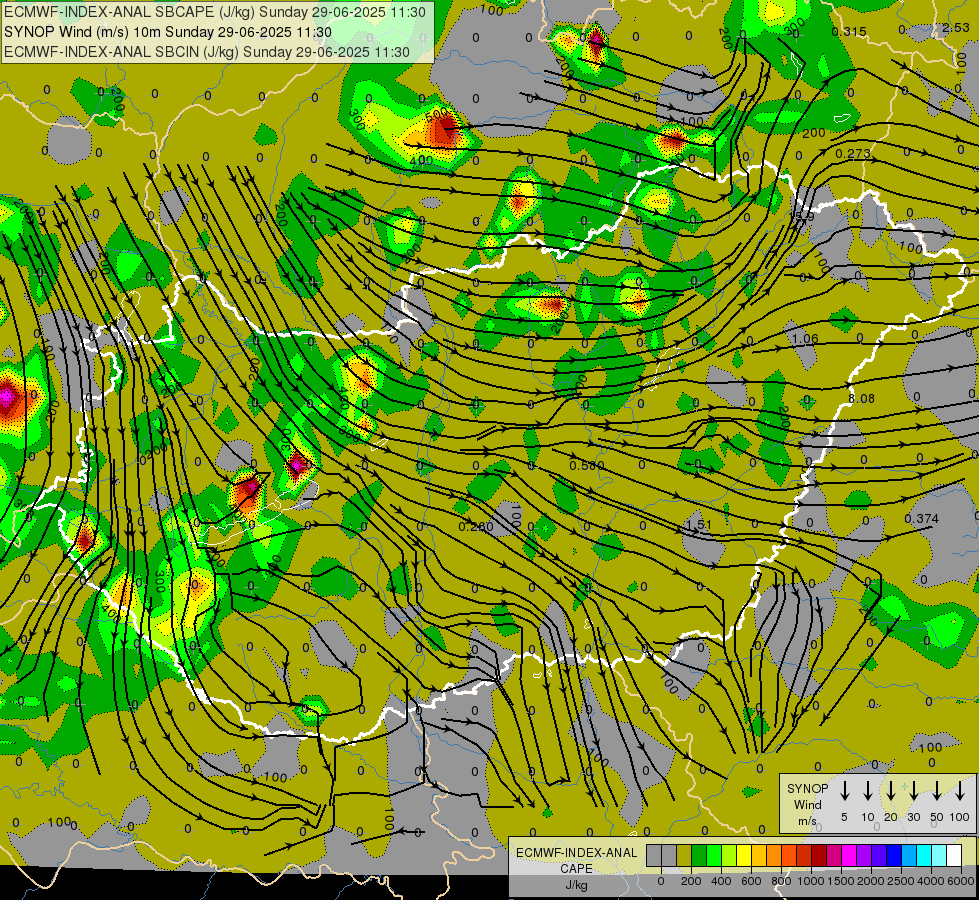Click the 100 speed label under wind arrow
Screen dimensions: 979x900
point(960,817)
